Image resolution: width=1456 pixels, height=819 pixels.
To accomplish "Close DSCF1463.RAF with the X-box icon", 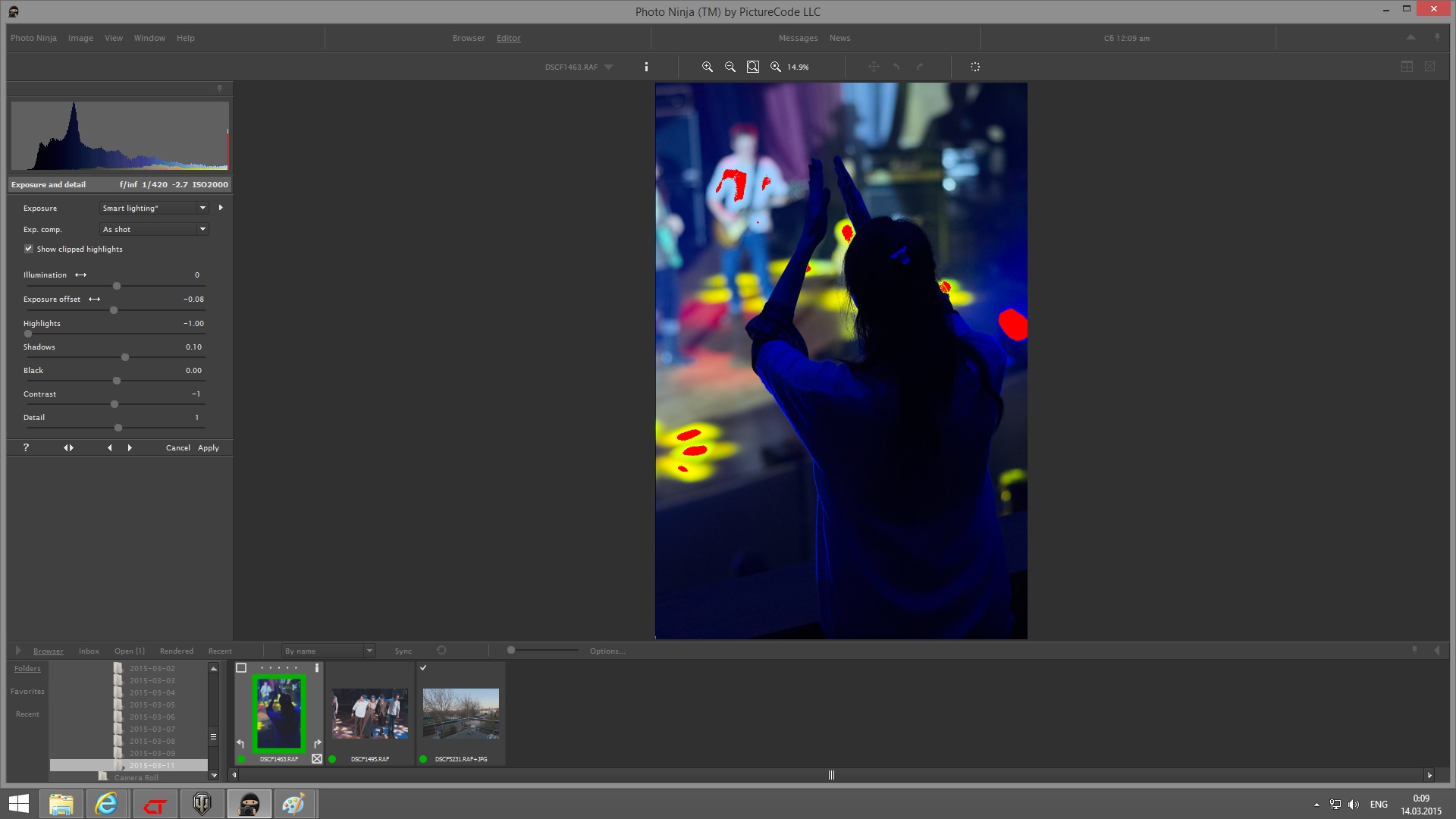I will tap(317, 758).
